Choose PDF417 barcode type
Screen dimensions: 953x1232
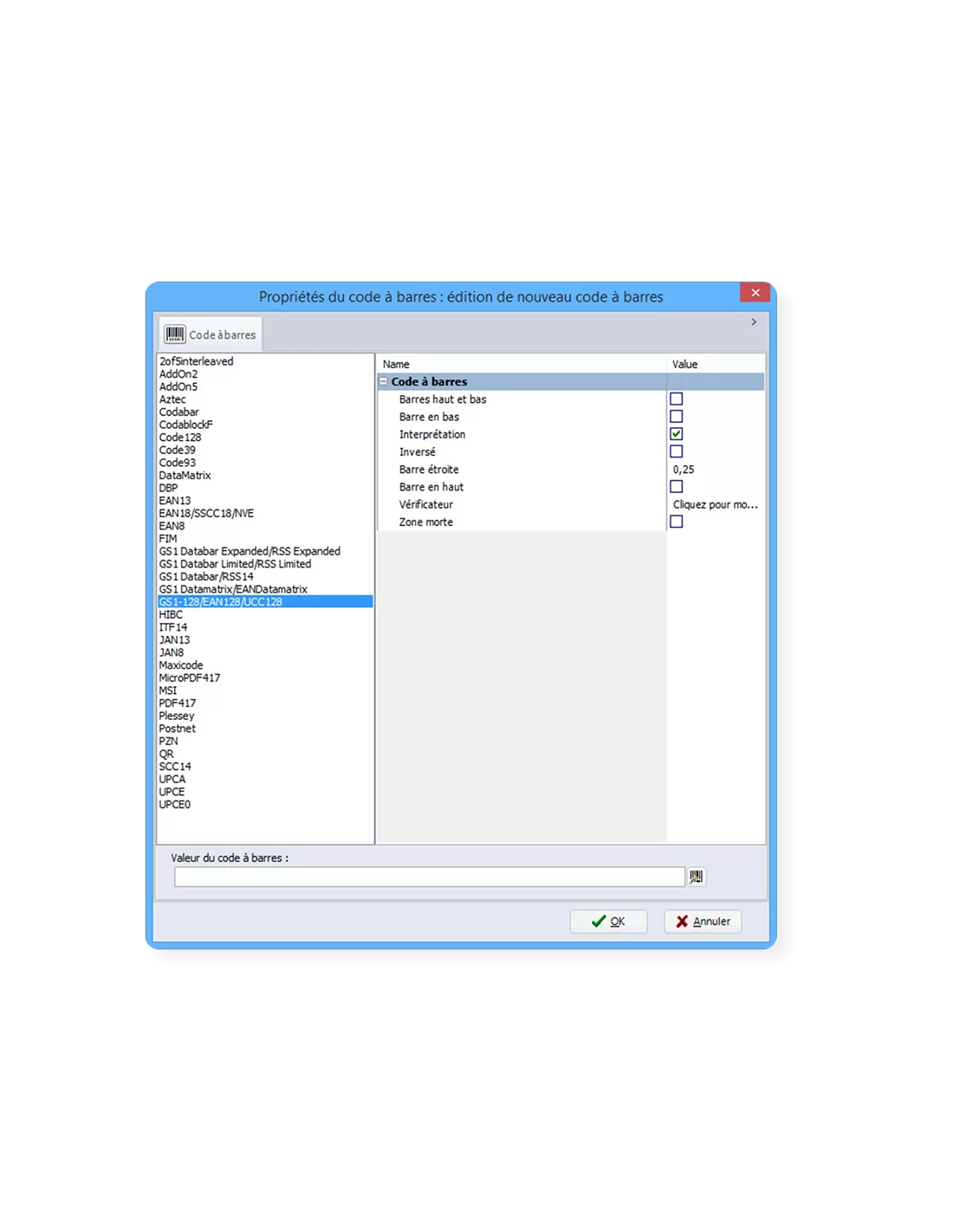[x=178, y=704]
